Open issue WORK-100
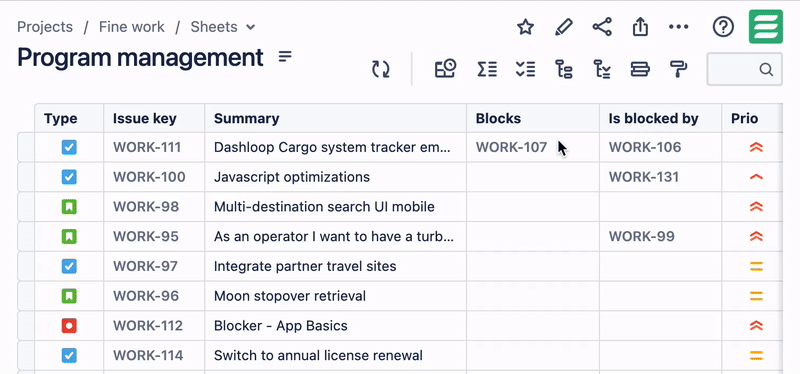Viewport: 800px width, 374px height. [149, 177]
